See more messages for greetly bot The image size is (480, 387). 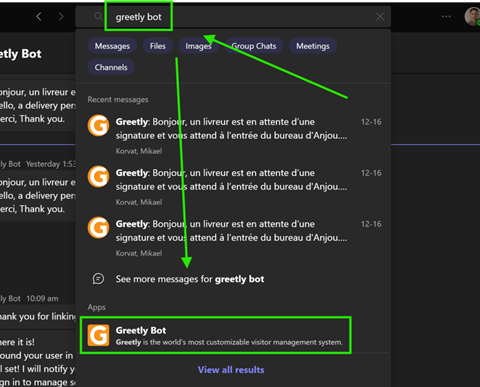click(190, 279)
